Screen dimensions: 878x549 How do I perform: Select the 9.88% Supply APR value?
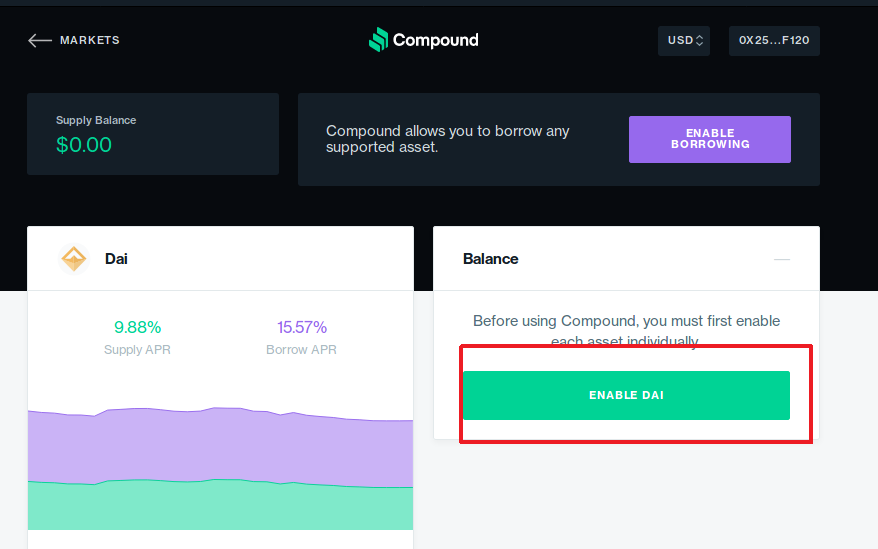[x=138, y=327]
